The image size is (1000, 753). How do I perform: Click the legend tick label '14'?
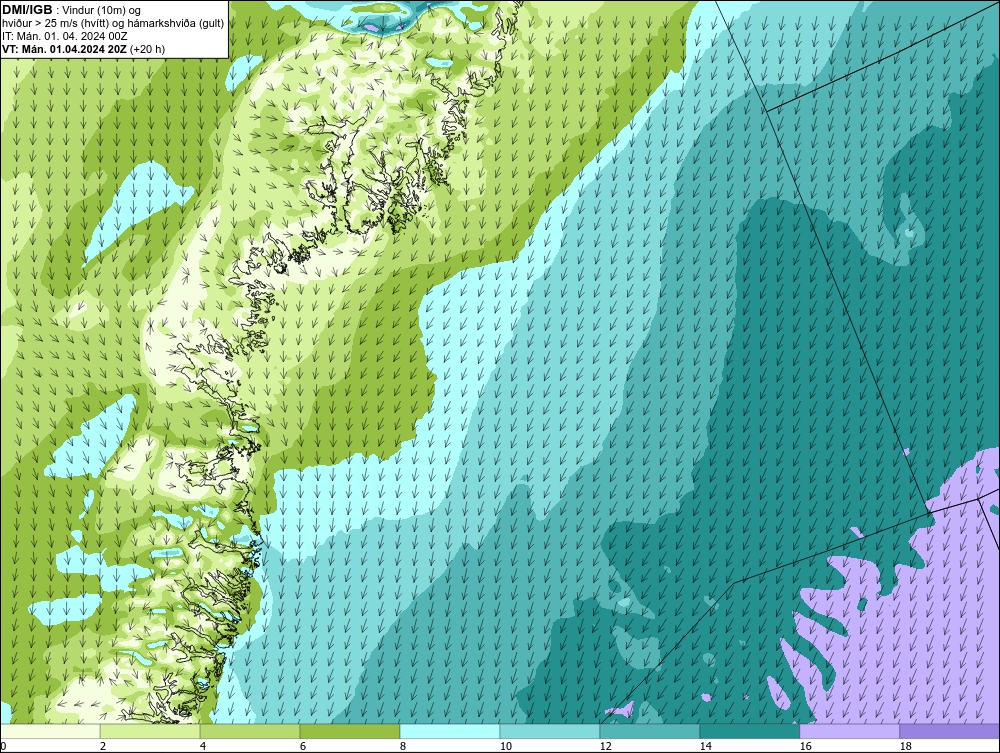pos(705,746)
